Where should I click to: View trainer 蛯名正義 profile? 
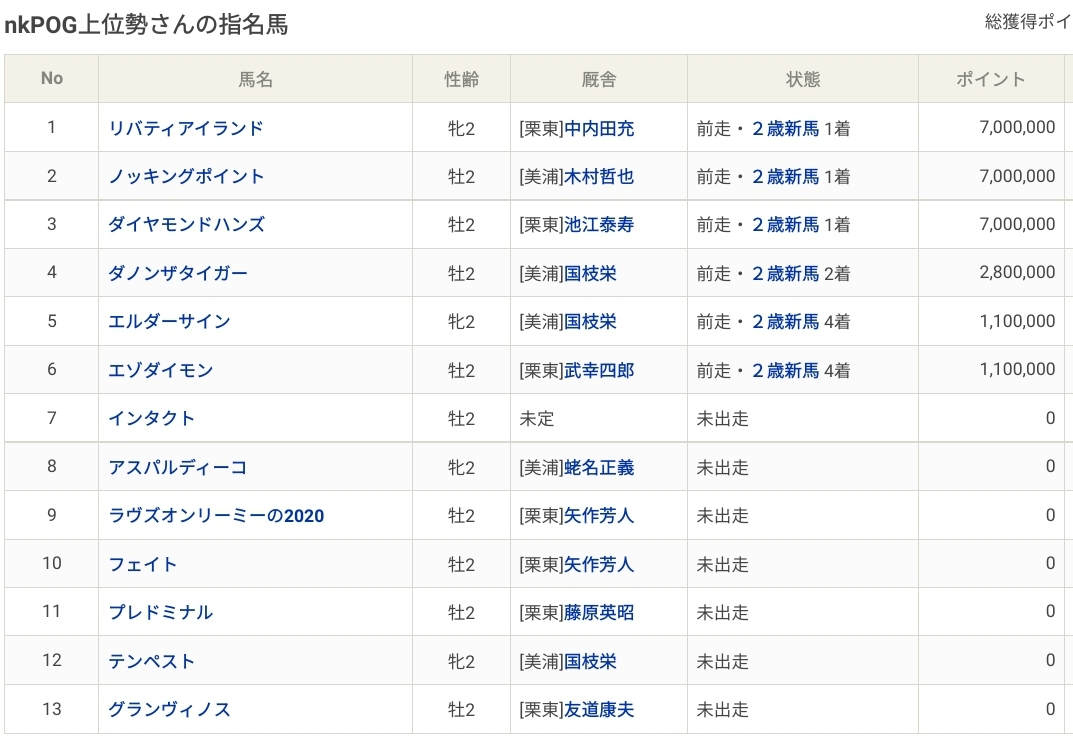pos(599,467)
